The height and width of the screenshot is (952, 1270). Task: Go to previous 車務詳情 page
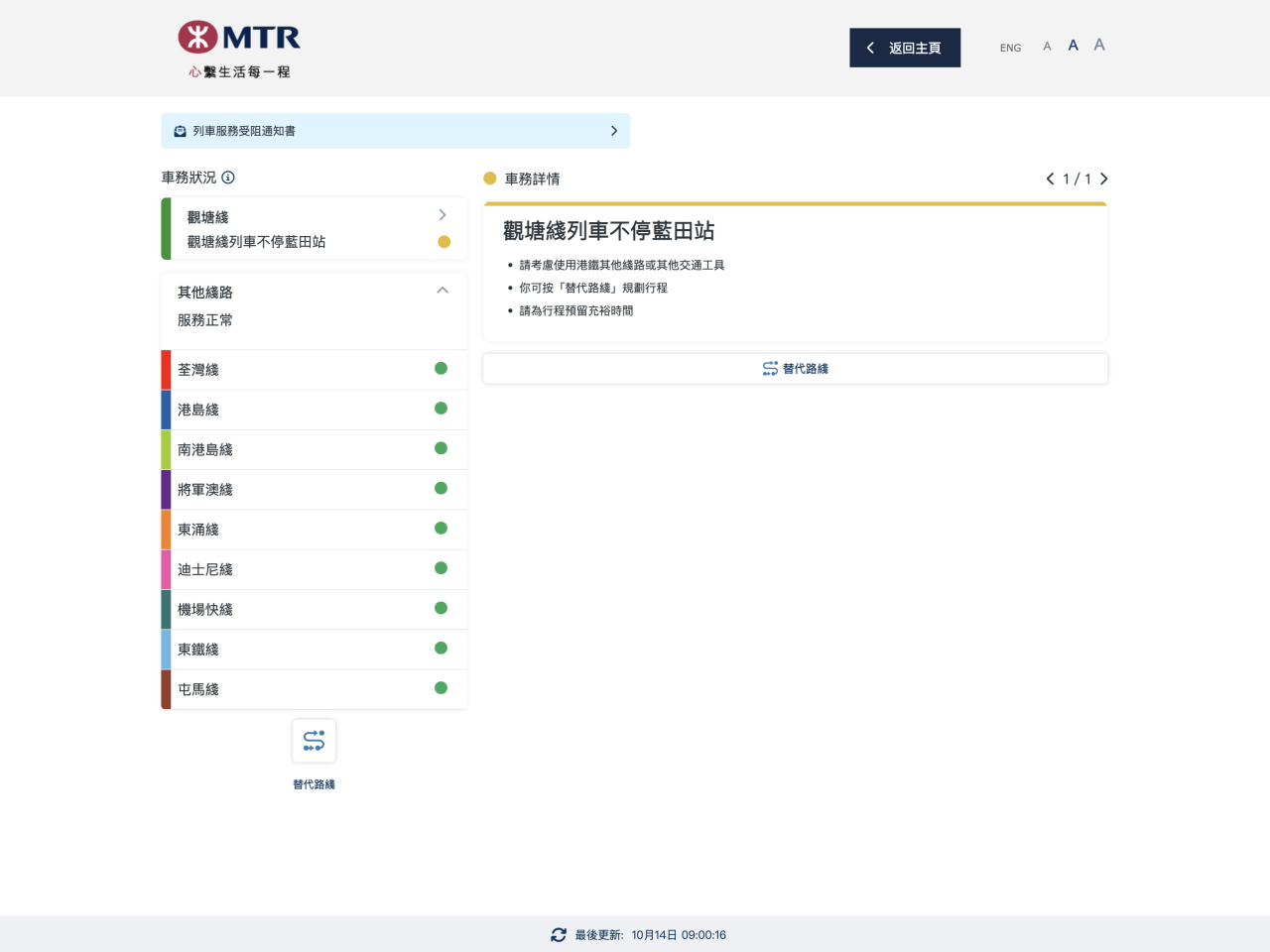1050,178
